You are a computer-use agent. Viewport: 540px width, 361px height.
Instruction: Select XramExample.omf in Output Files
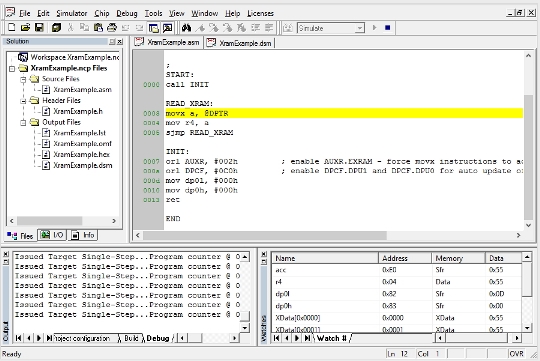82,144
